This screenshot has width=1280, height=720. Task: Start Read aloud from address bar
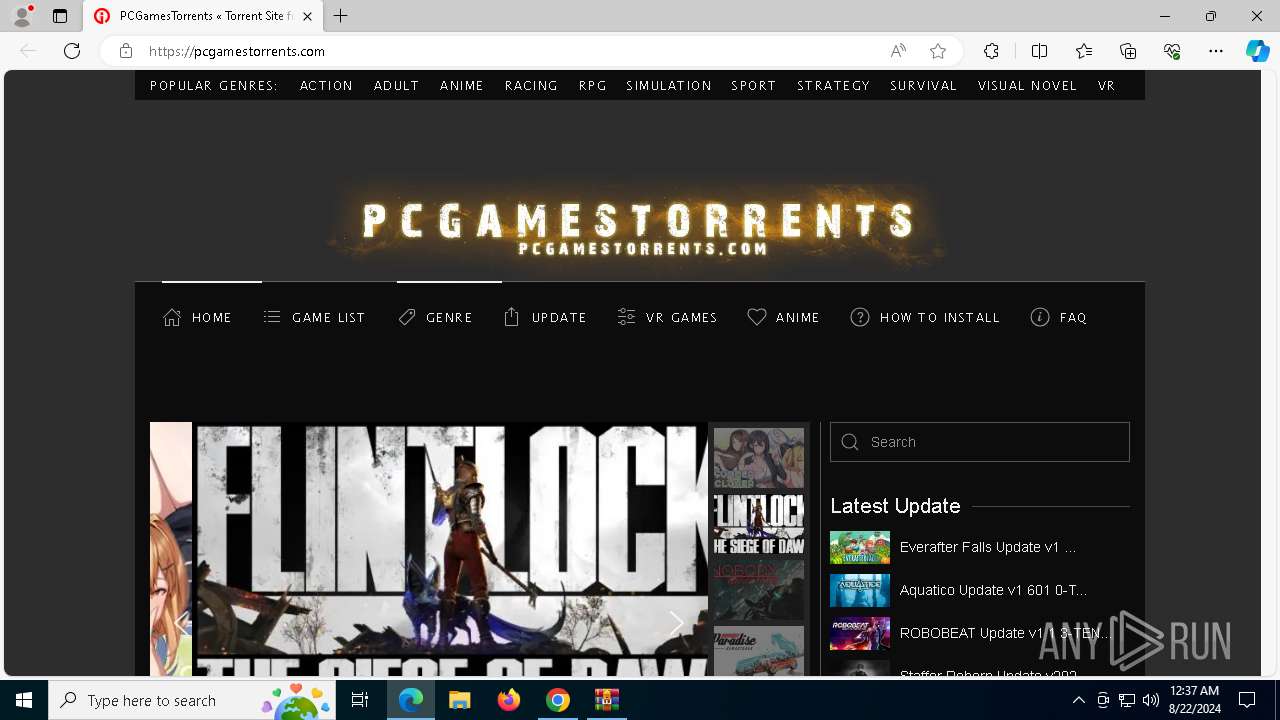[898, 51]
